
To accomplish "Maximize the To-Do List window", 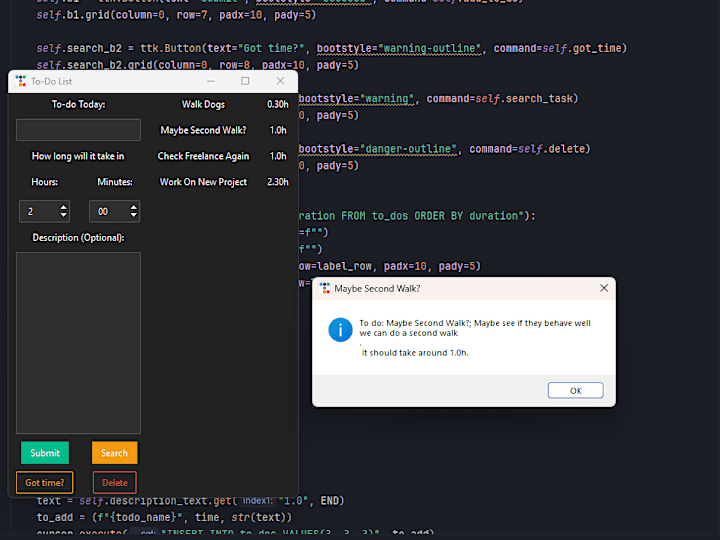I will (x=245, y=81).
